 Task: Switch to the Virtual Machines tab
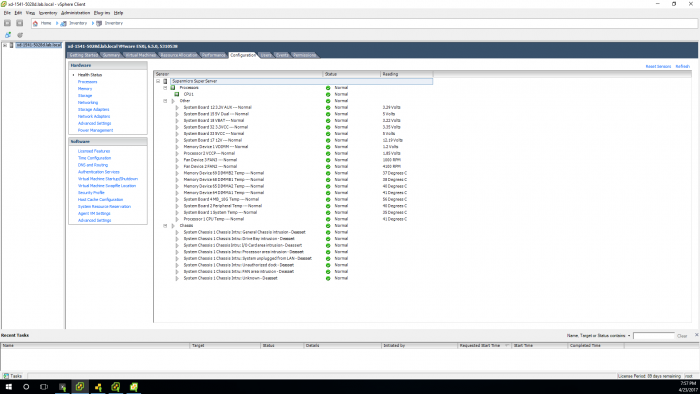pos(140,55)
